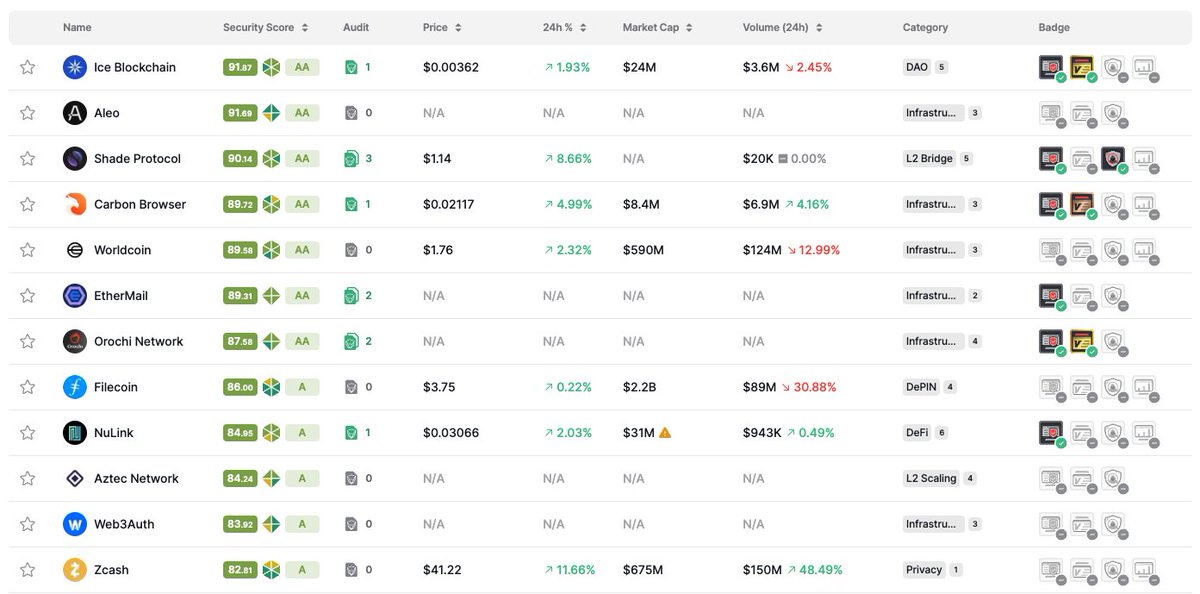Star Ice Blockchain as favorite
The height and width of the screenshot is (594, 1200).
click(28, 68)
